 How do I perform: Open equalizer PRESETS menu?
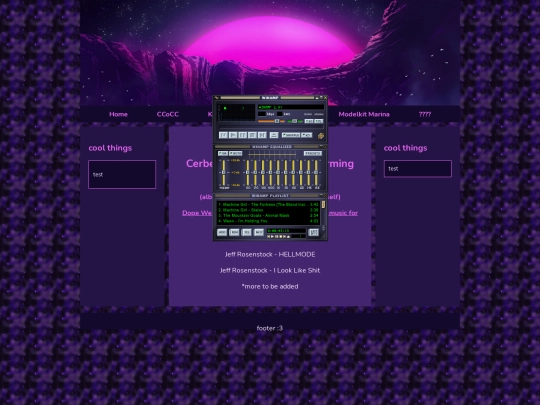coord(313,153)
